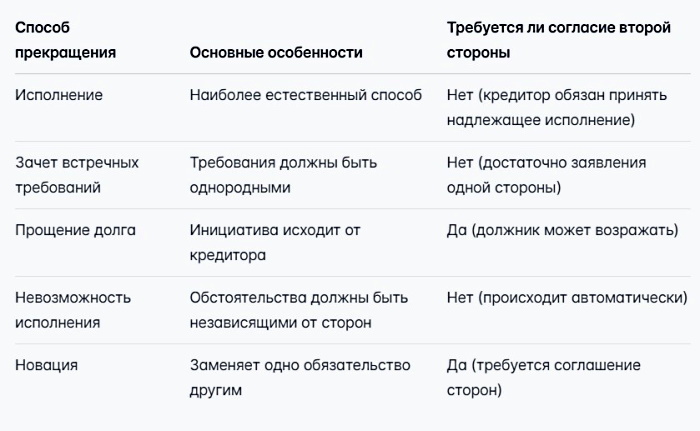700x431 pixels.
Task: Click 'Нет (достаточно заявления одной стороны)' cell
Action: (x=546, y=175)
